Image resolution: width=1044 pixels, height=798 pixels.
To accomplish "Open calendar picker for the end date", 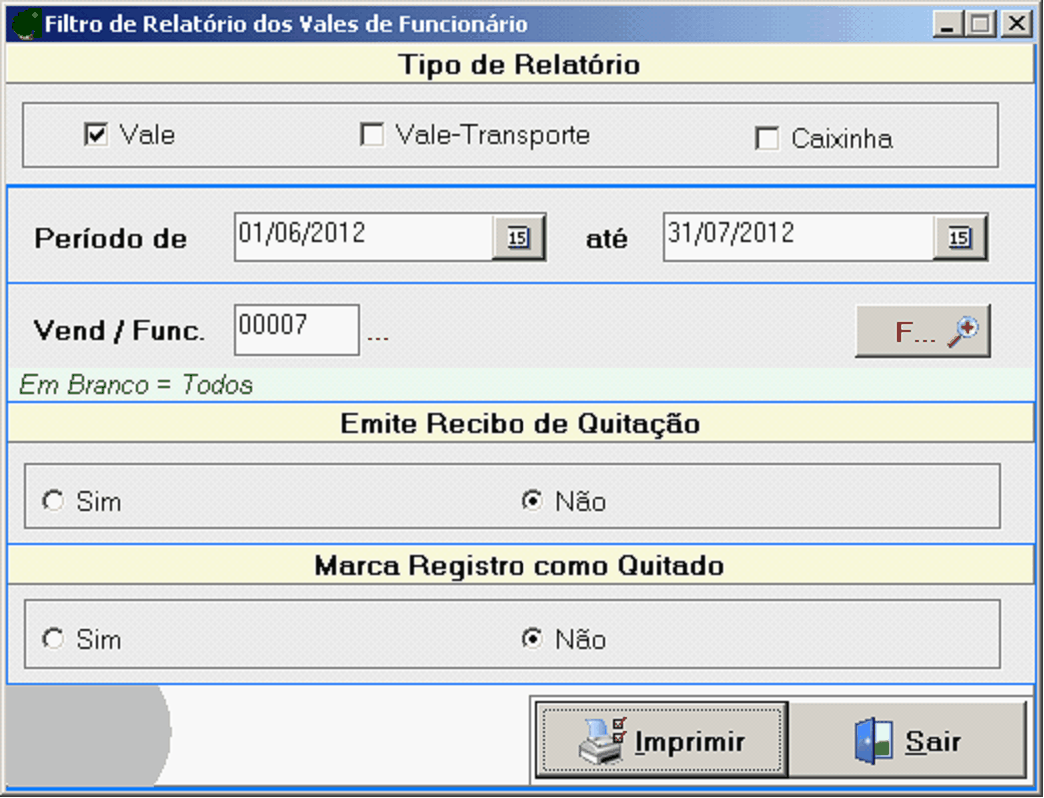I will [960, 238].
